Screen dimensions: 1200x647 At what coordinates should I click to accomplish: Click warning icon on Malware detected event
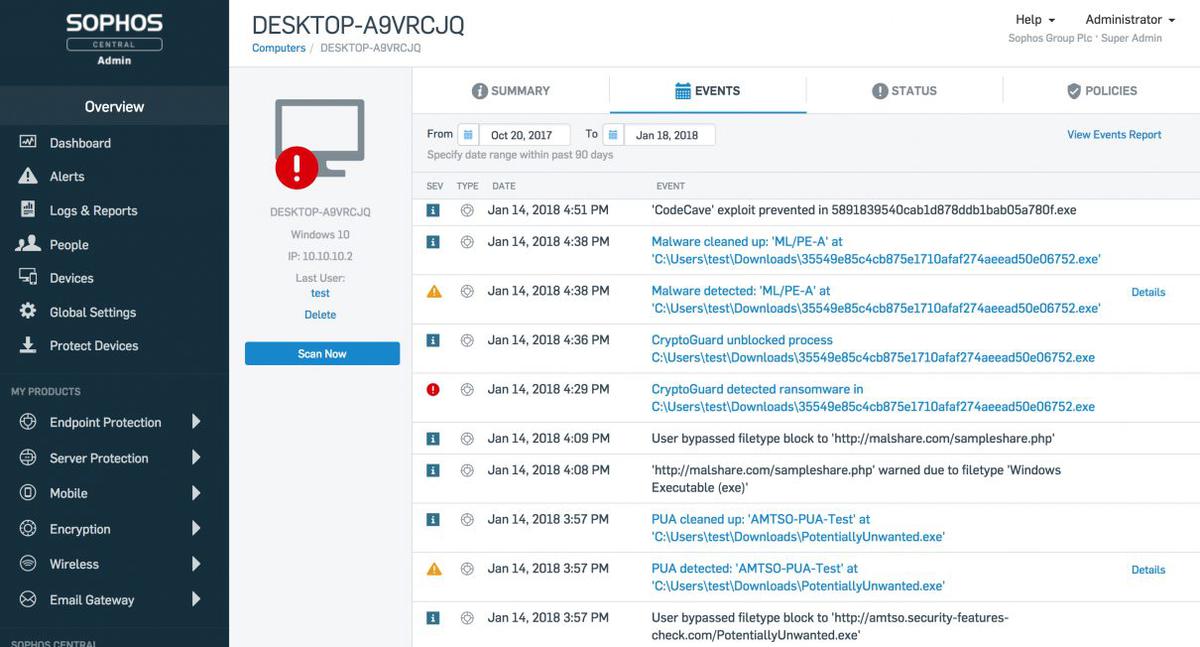click(x=433, y=291)
